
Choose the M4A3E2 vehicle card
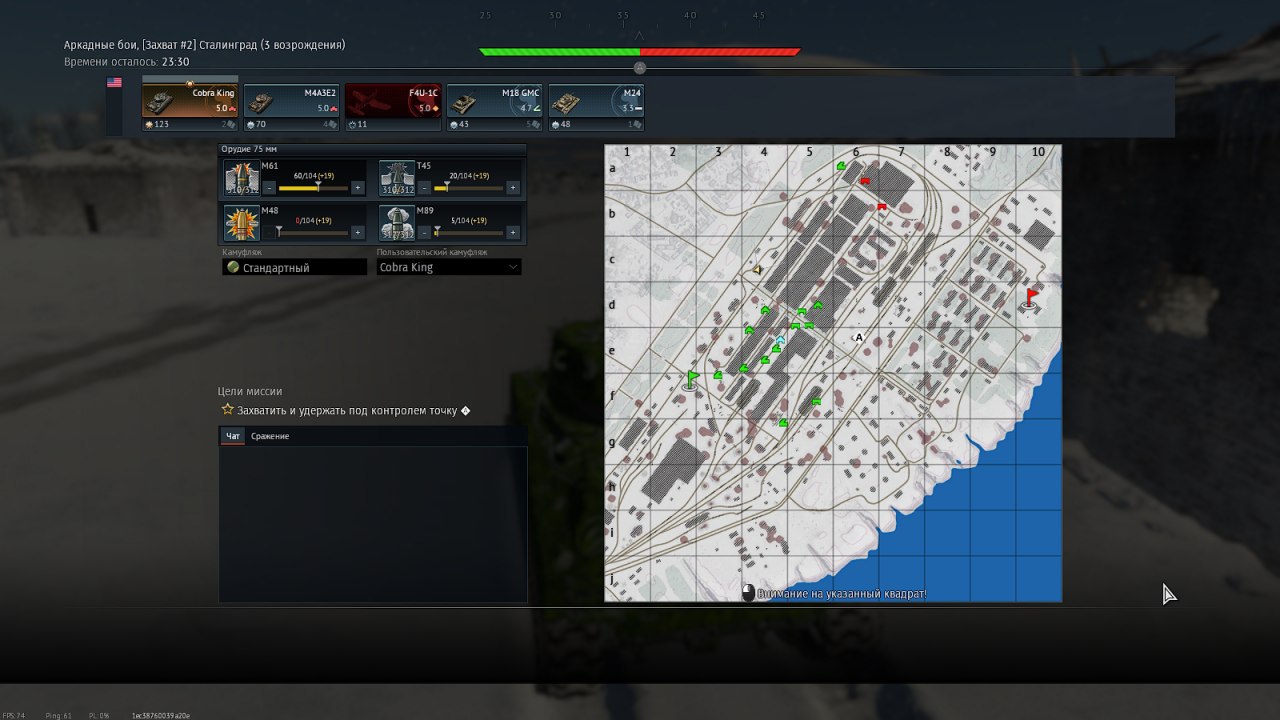pos(292,107)
